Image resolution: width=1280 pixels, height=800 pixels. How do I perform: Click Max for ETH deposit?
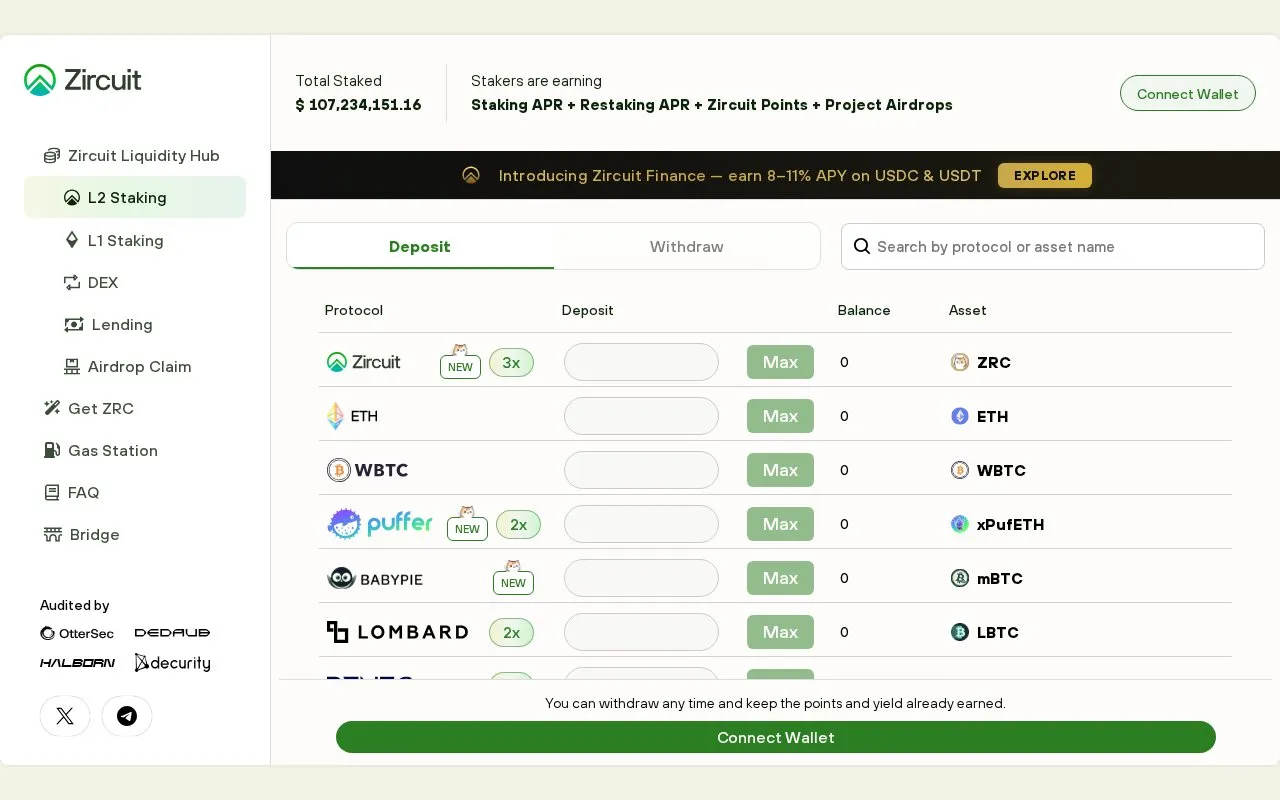(x=780, y=416)
